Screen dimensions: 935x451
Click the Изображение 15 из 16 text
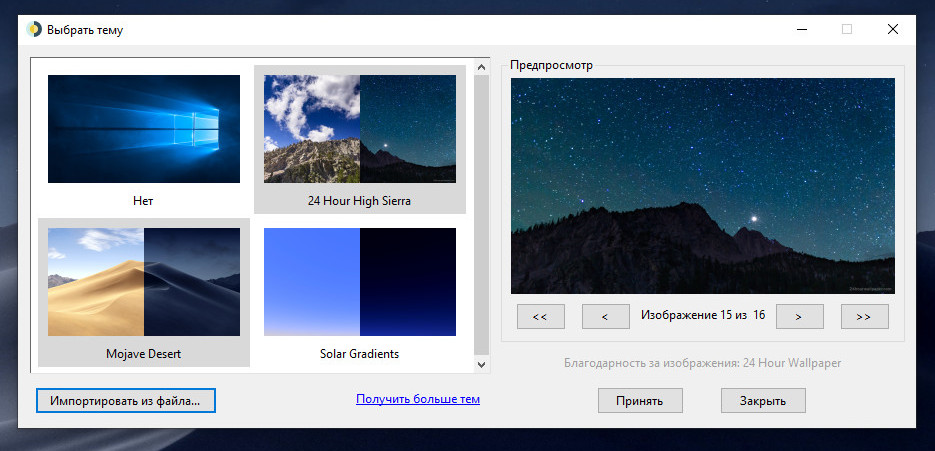tap(703, 315)
